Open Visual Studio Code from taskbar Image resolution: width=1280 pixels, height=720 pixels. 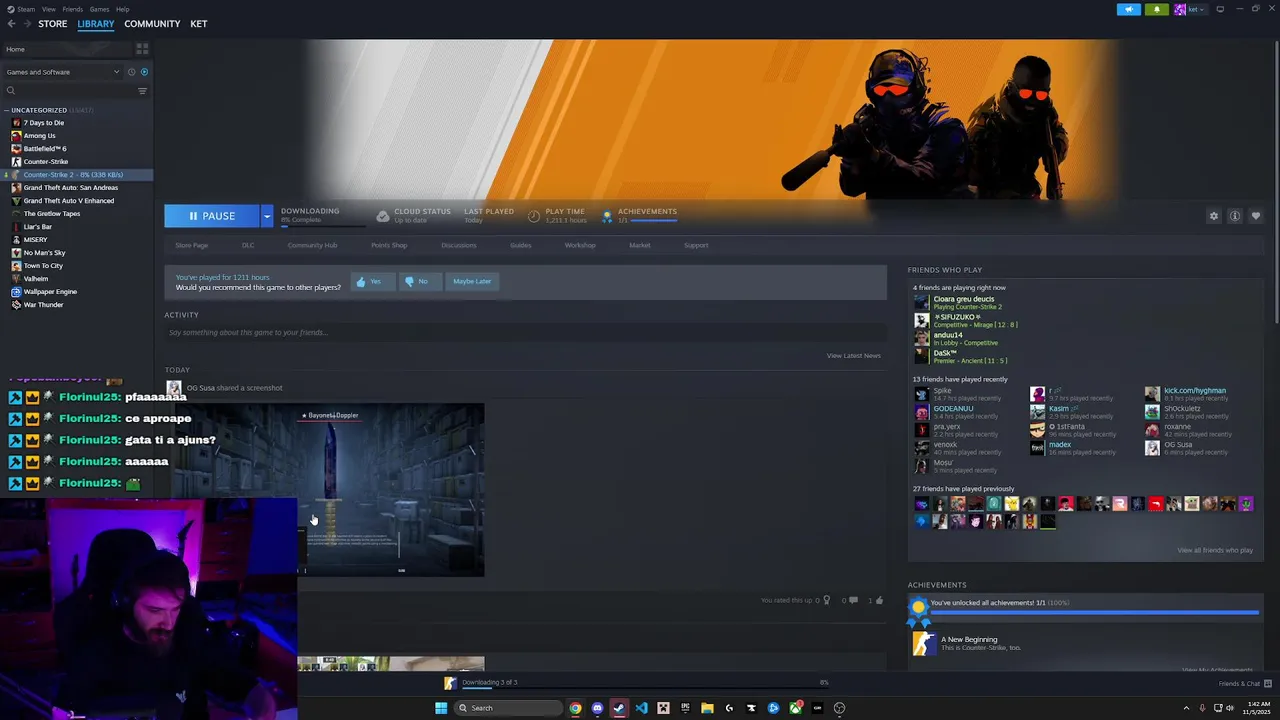click(x=641, y=708)
